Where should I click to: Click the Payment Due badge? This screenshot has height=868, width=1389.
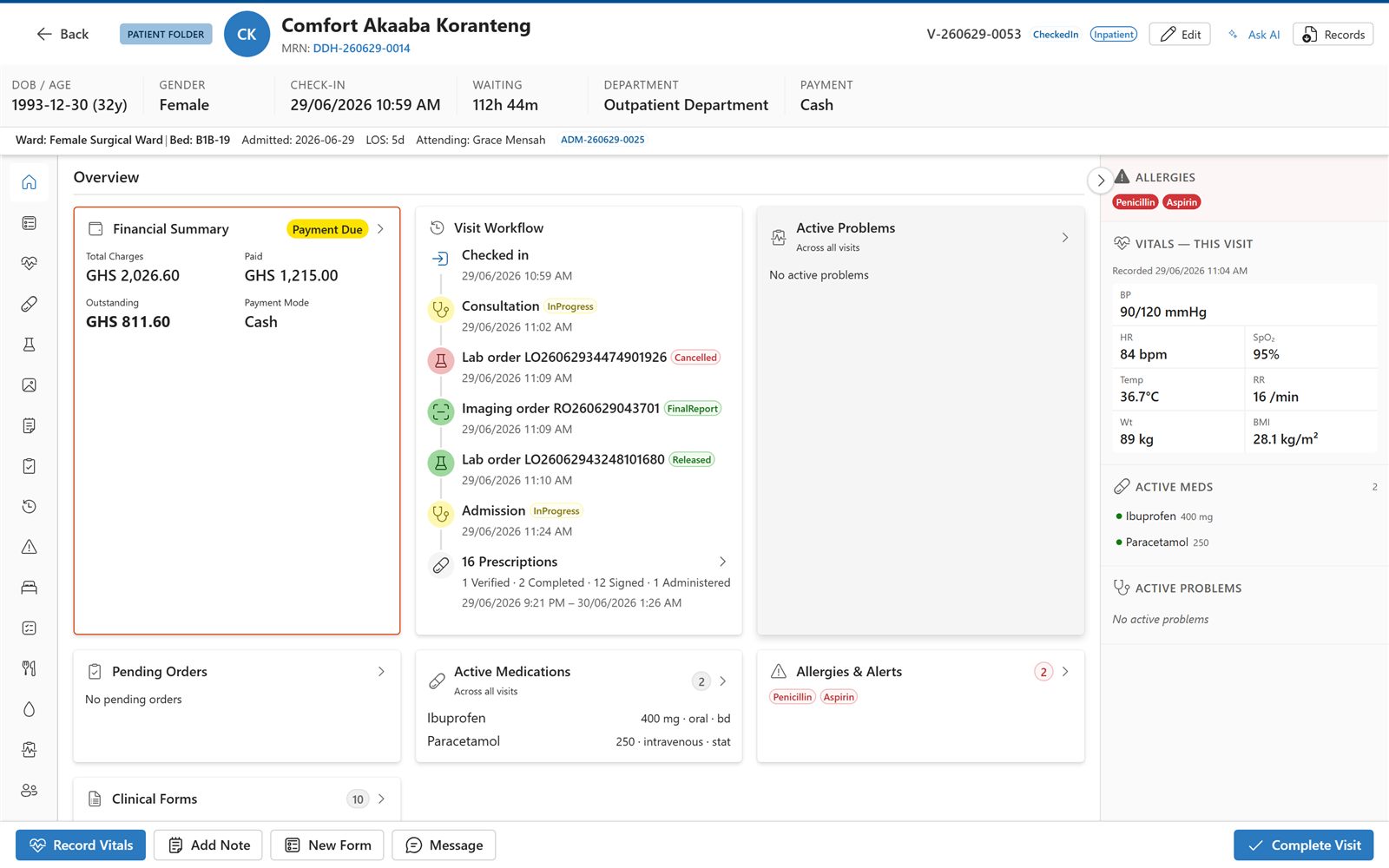click(327, 229)
